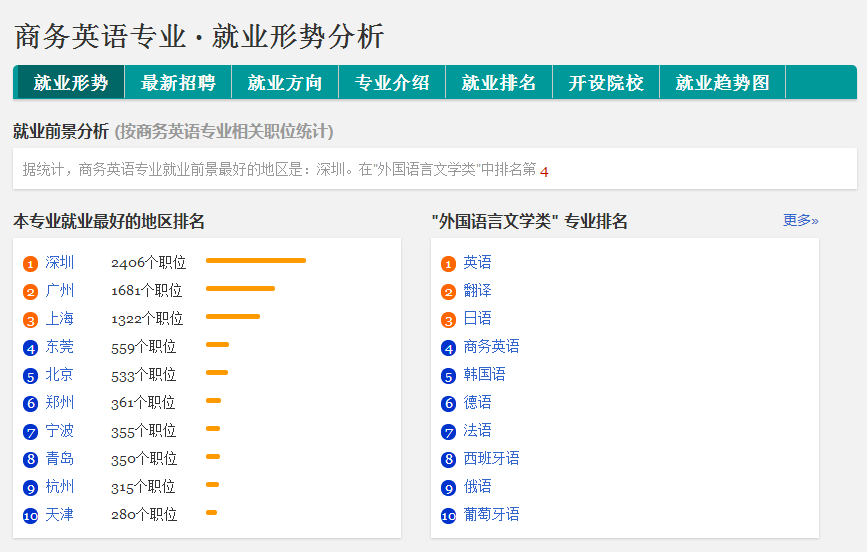This screenshot has width=867, height=552.
Task: Go to the 就业方向 tab
Action: tap(285, 82)
